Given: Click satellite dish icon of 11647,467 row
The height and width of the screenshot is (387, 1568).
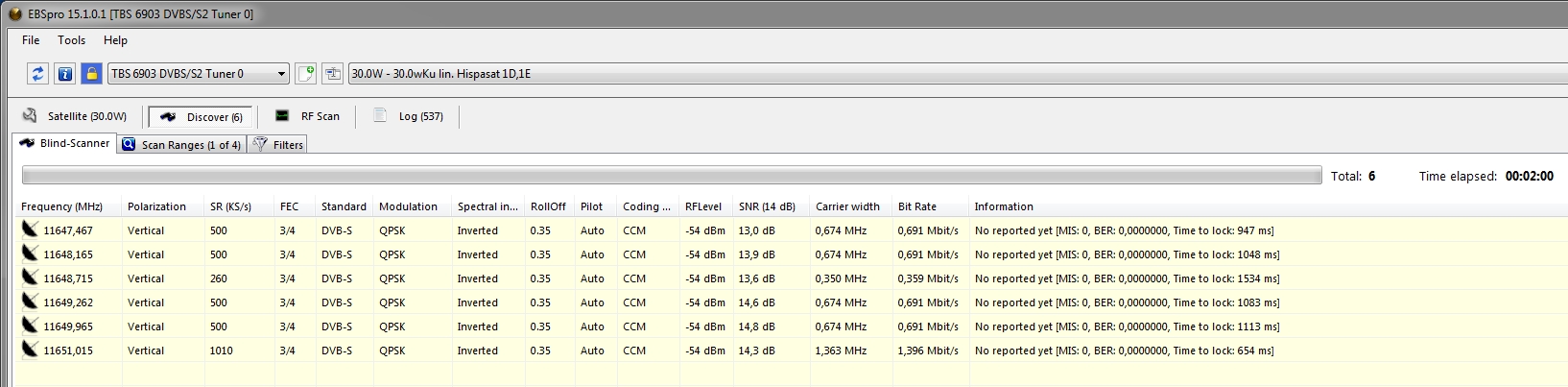Looking at the screenshot, I should click(x=31, y=230).
